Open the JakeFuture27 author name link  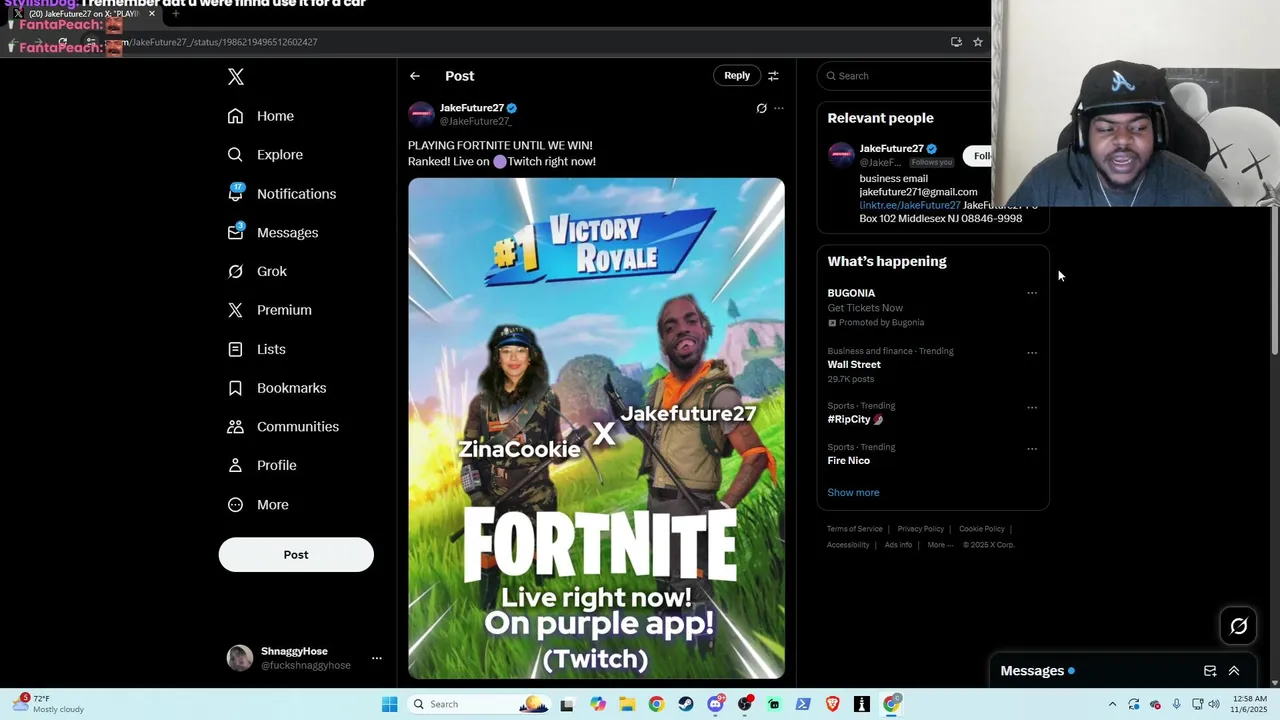[472, 108]
